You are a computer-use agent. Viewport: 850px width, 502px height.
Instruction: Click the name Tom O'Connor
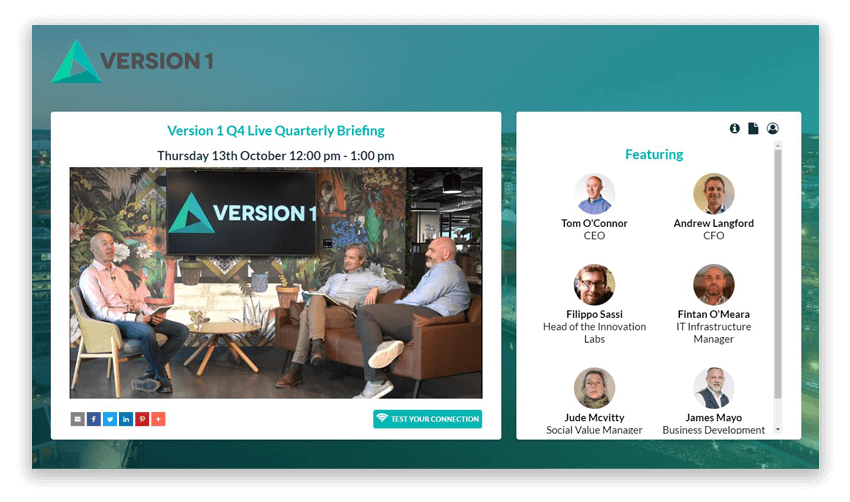coord(594,223)
